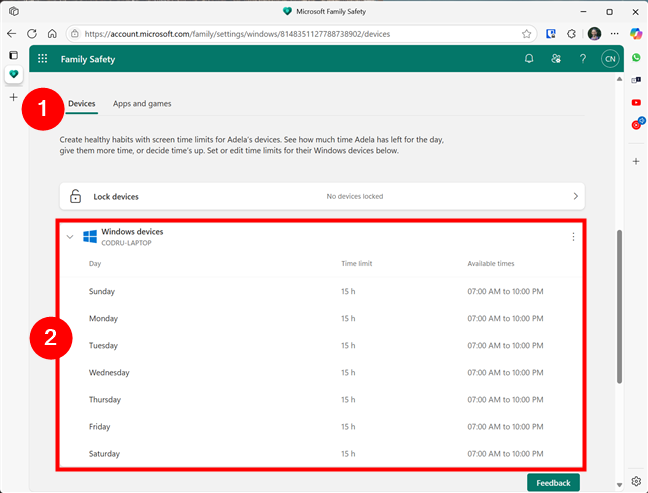Select the Thursday schedule row
Image resolution: width=648 pixels, height=493 pixels.
322,400
